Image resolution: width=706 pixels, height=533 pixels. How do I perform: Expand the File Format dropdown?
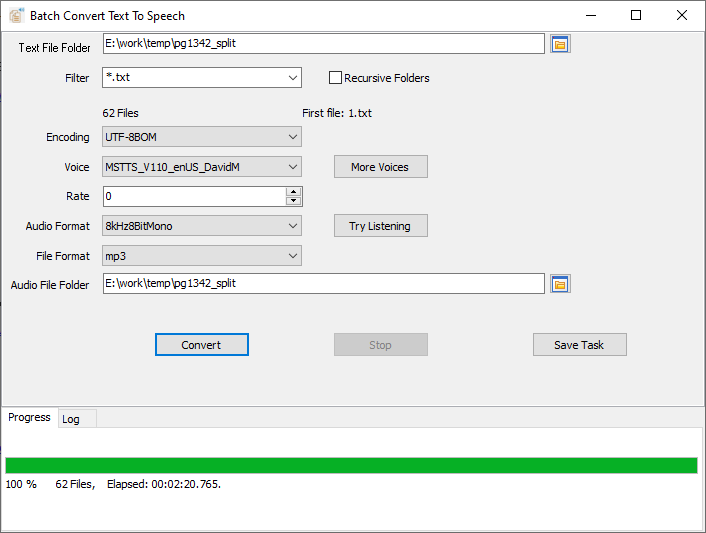pyautogui.click(x=293, y=256)
